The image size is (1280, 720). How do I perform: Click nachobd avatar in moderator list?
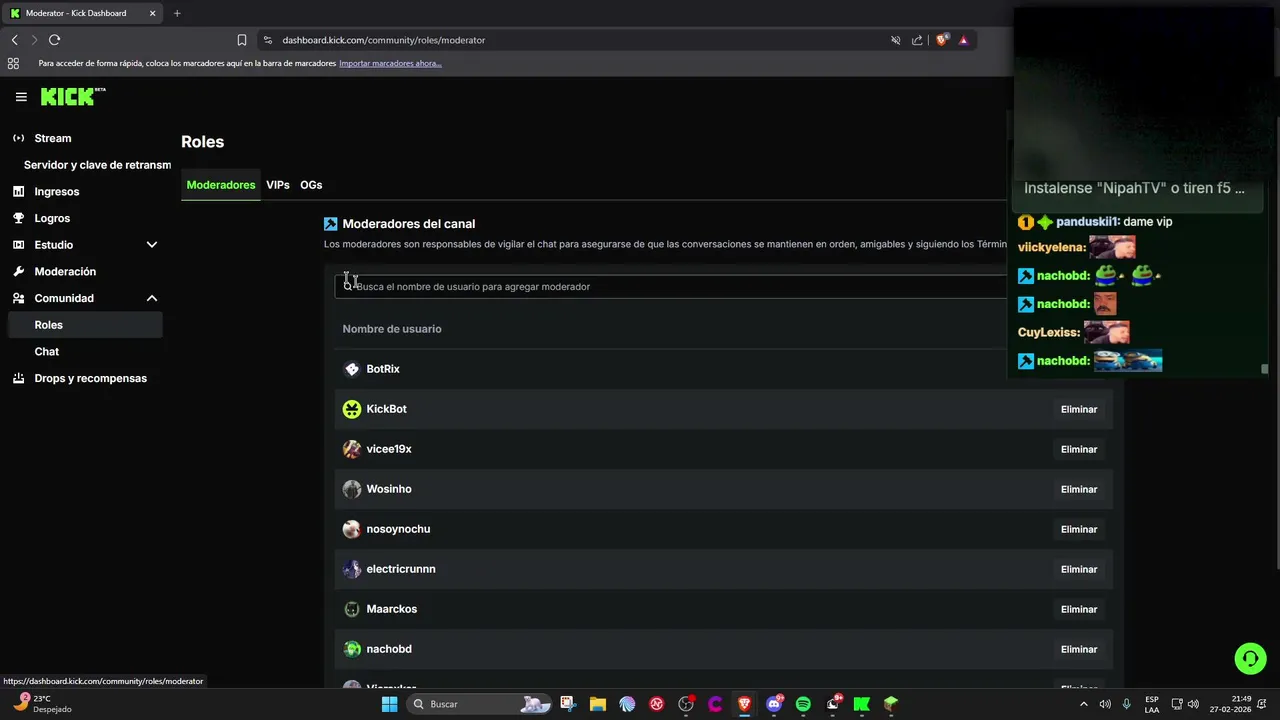(352, 649)
